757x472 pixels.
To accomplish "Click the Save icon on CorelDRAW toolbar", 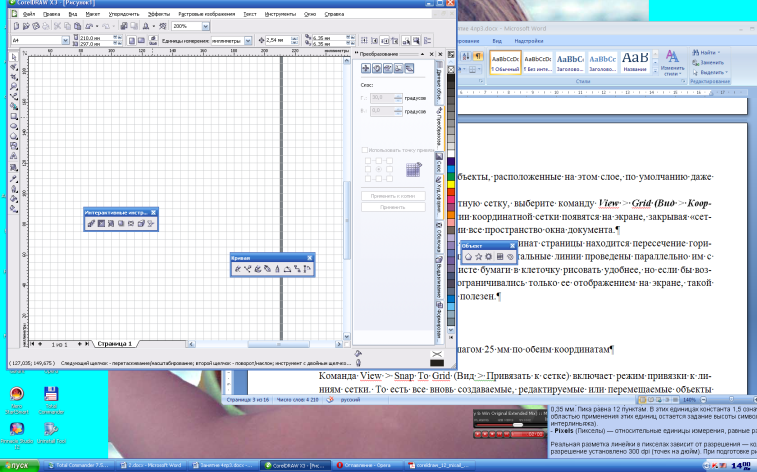I will pos(36,26).
